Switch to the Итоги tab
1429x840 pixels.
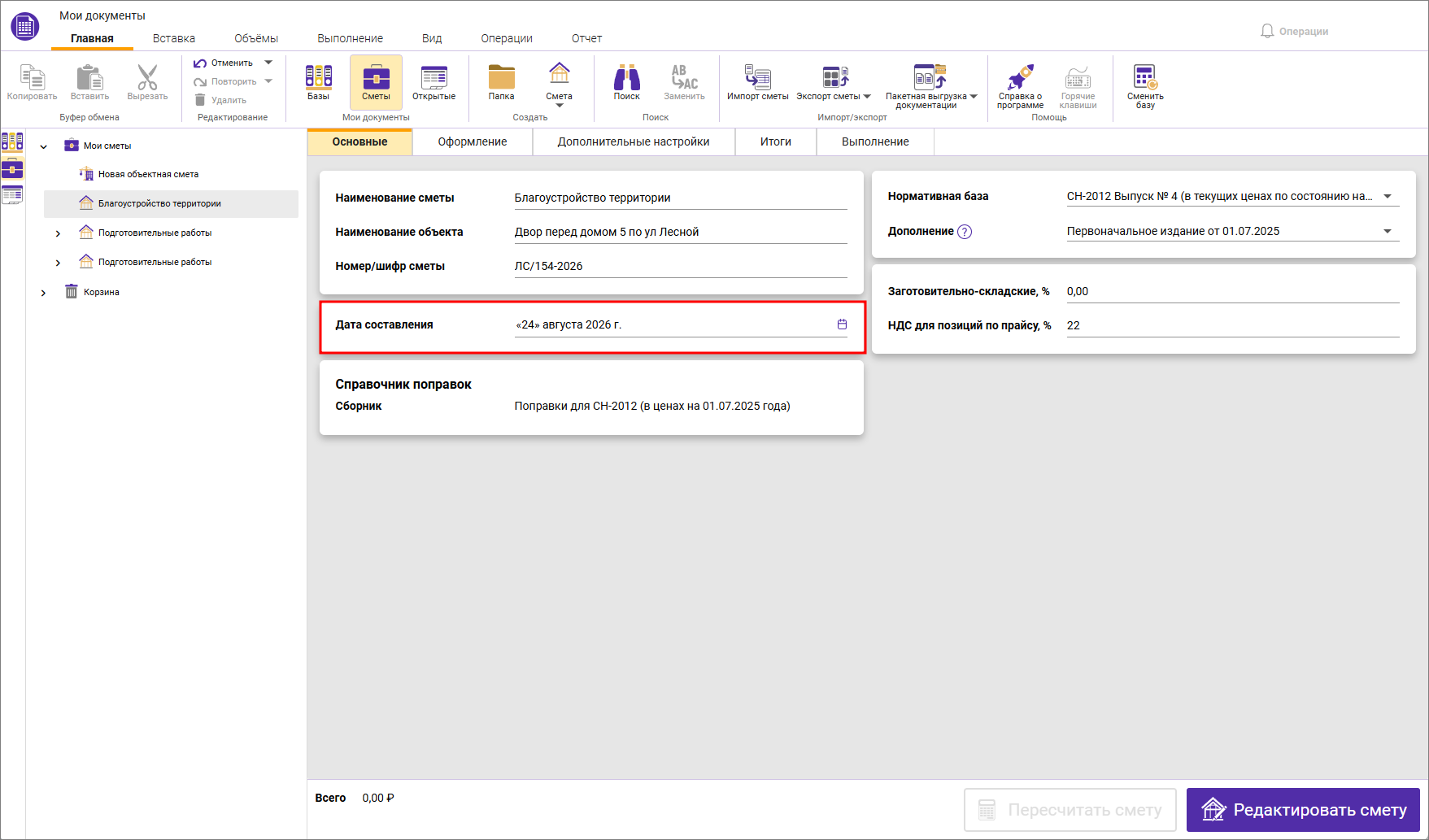coord(776,141)
